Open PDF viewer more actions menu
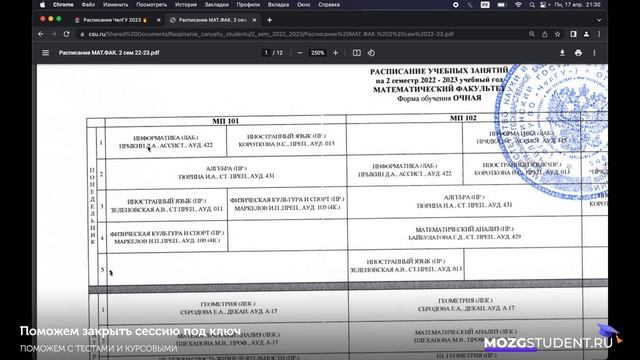Screen dimensions: 640x360 (594, 53)
